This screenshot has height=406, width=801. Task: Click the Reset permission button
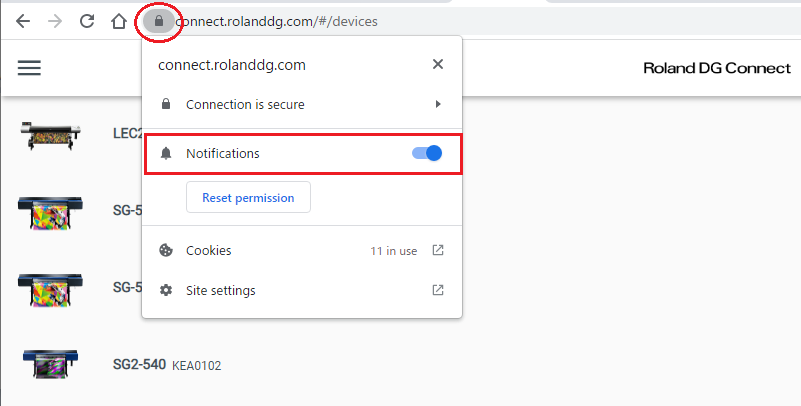coord(248,197)
